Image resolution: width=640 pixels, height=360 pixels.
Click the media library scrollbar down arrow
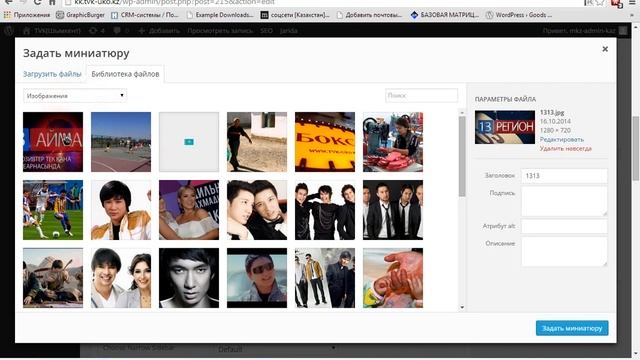tap(462, 307)
